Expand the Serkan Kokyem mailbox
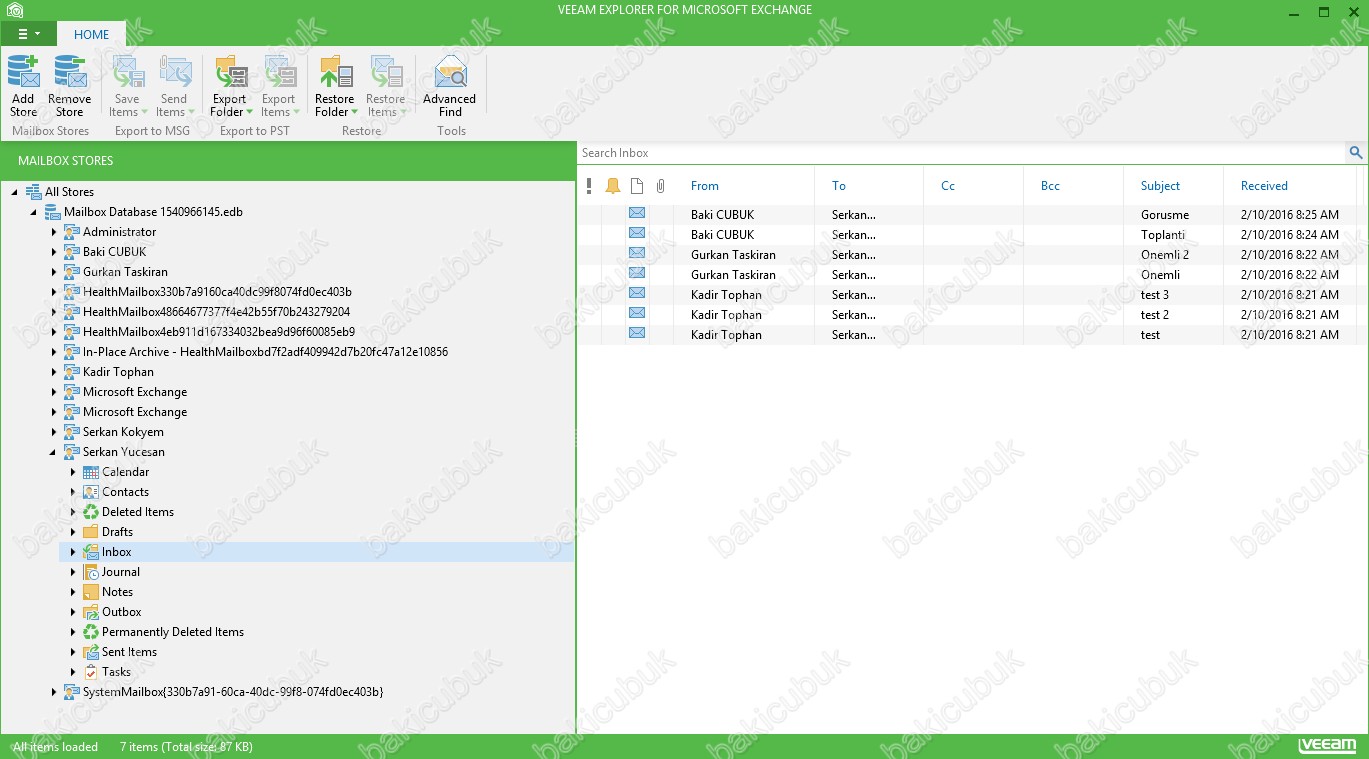 point(54,432)
